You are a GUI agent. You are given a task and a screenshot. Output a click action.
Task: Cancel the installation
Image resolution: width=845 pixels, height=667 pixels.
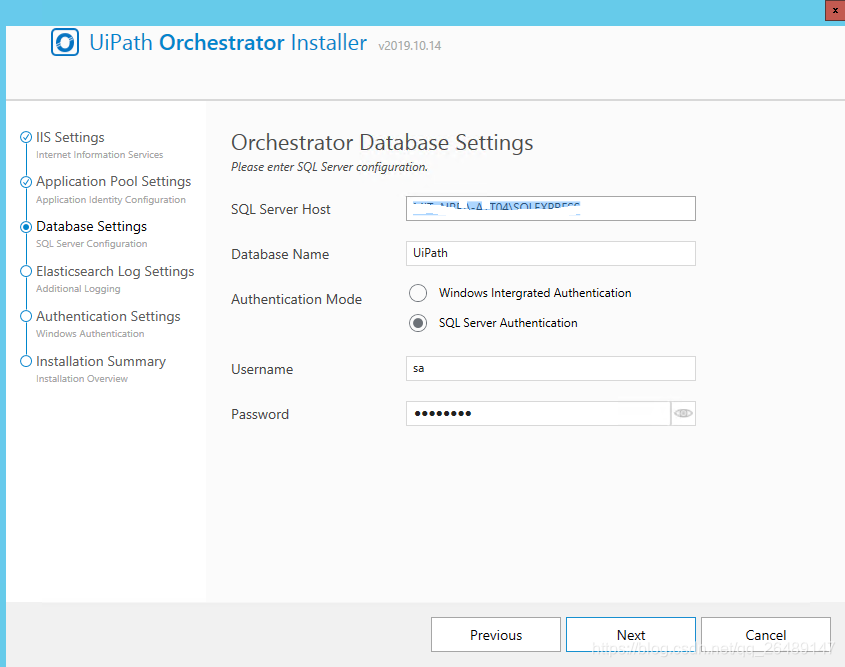coord(765,635)
